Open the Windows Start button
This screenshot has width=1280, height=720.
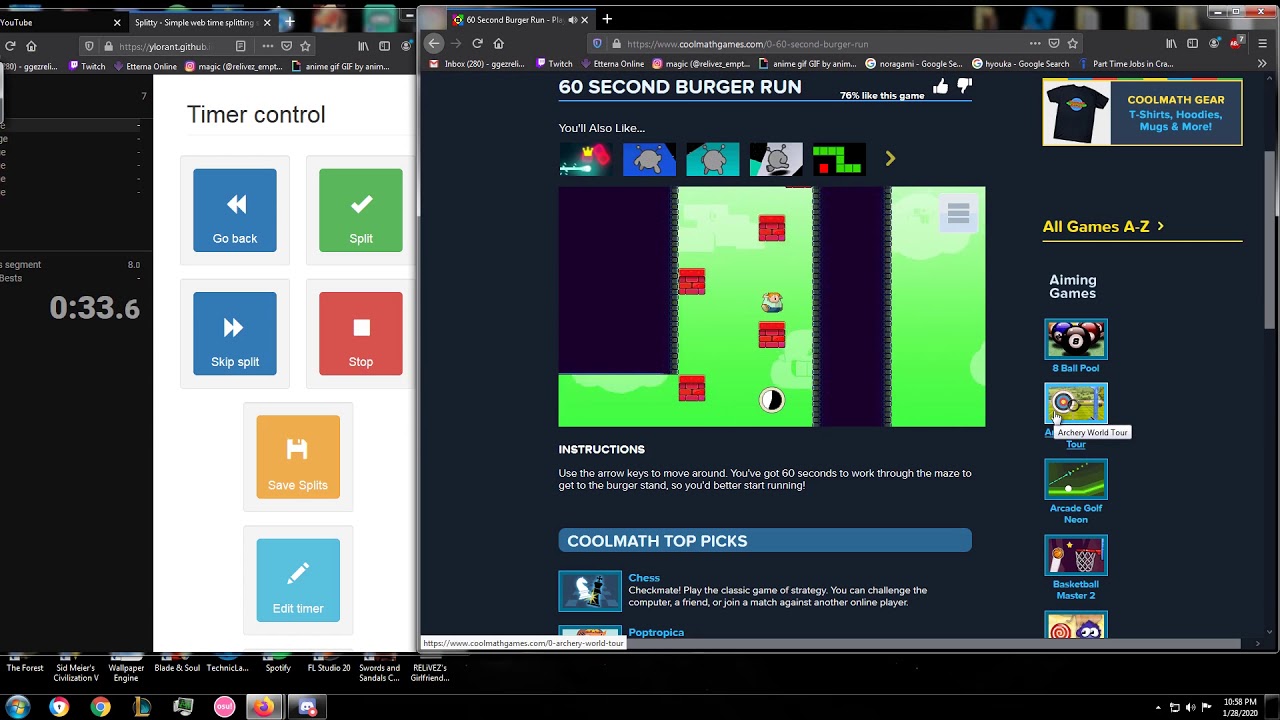[17, 707]
